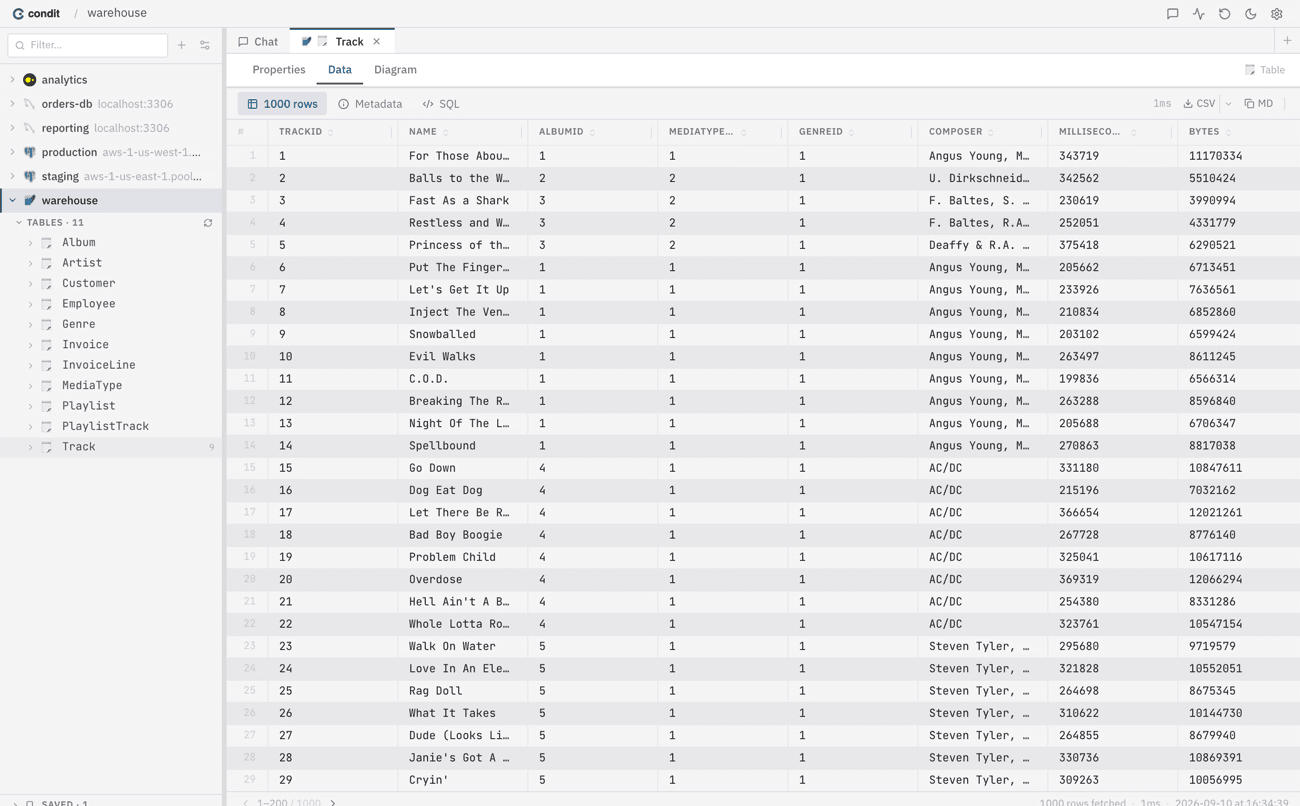Export the data as CSV
The image size is (1300, 806).
pyautogui.click(x=1199, y=104)
